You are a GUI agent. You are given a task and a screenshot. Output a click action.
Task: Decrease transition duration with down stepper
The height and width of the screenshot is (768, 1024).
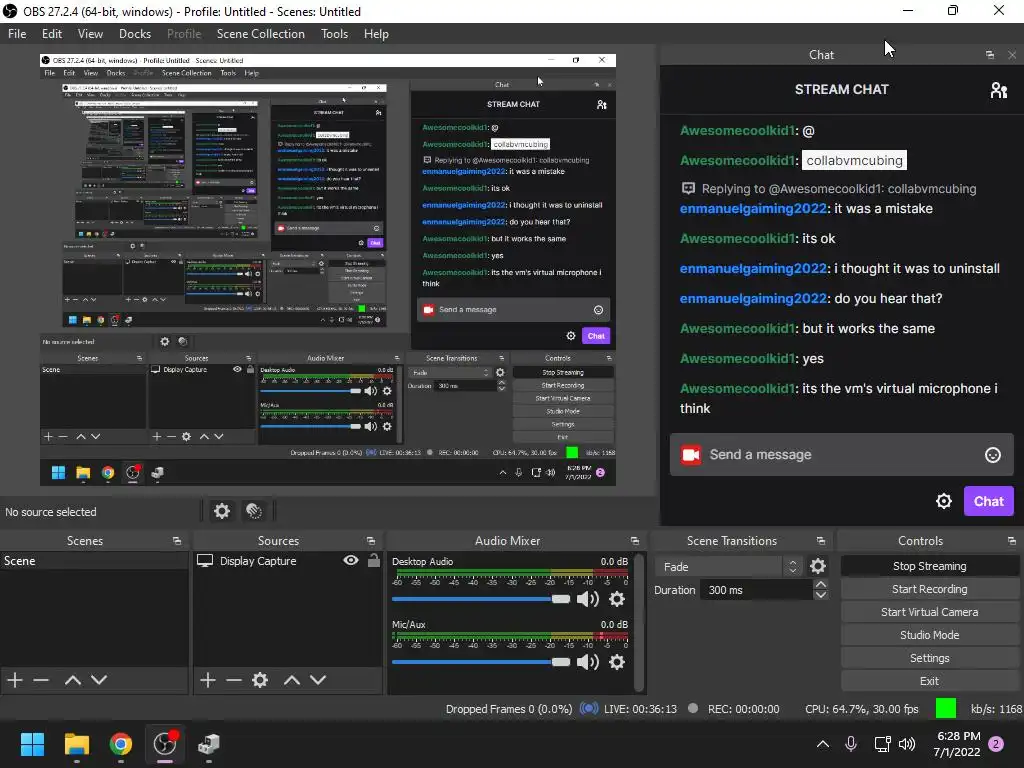coord(821,595)
